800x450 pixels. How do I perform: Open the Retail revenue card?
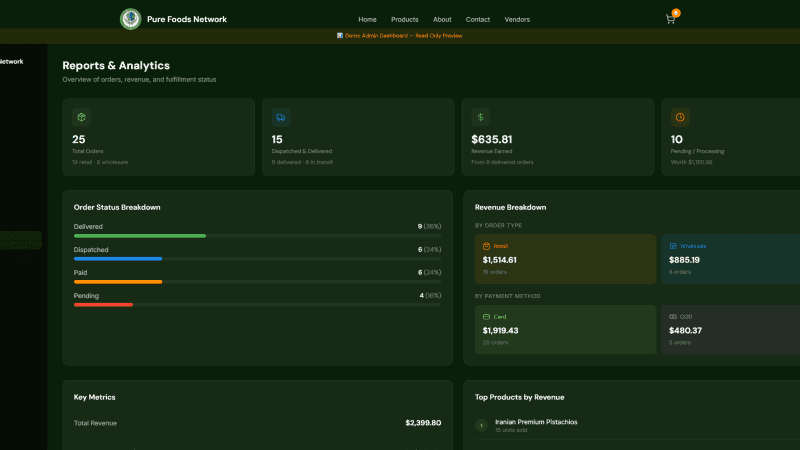coord(565,259)
